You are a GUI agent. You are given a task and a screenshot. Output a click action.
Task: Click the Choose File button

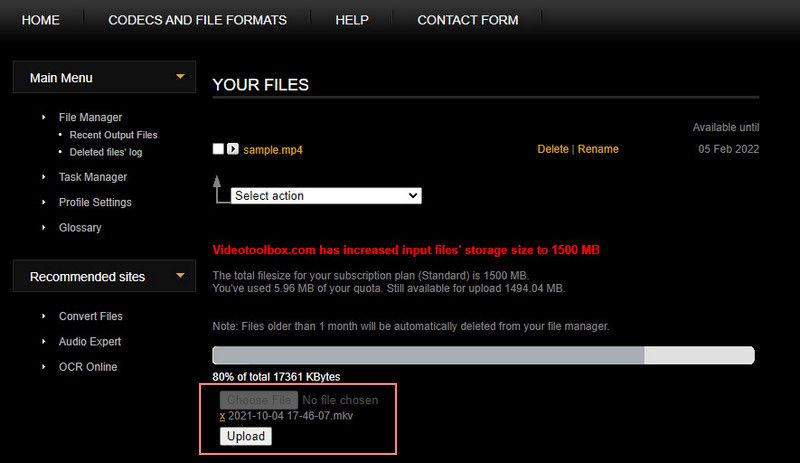pyautogui.click(x=258, y=400)
